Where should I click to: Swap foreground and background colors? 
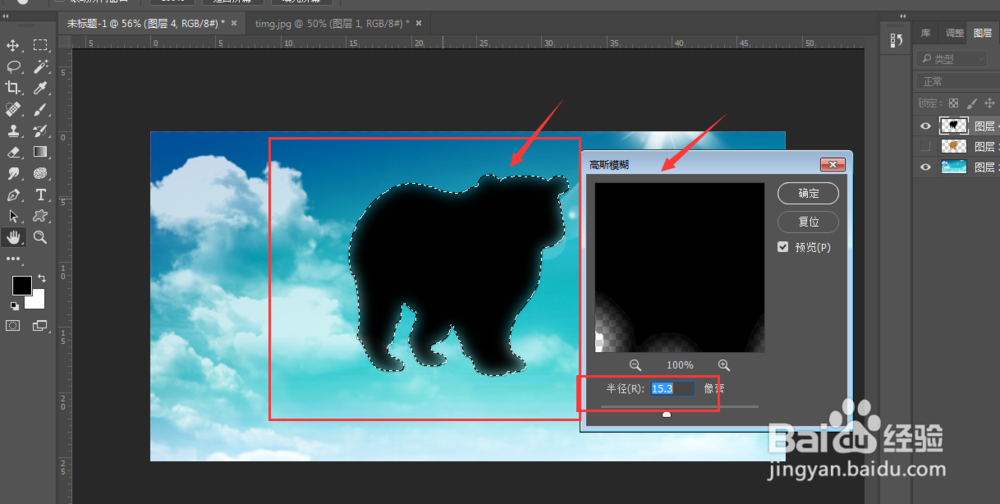click(41, 278)
